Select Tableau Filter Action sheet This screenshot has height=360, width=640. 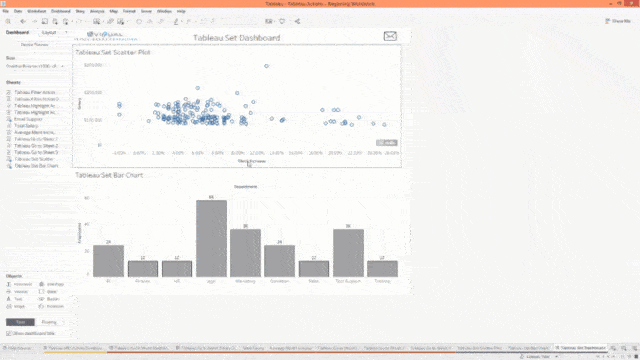tap(34, 92)
